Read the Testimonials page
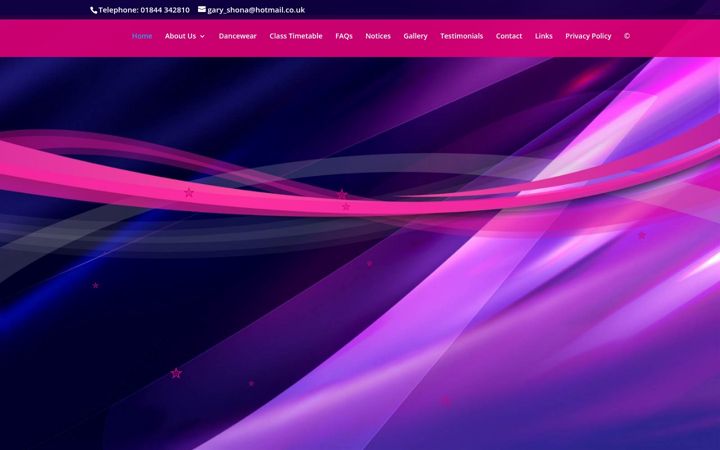 coord(461,36)
